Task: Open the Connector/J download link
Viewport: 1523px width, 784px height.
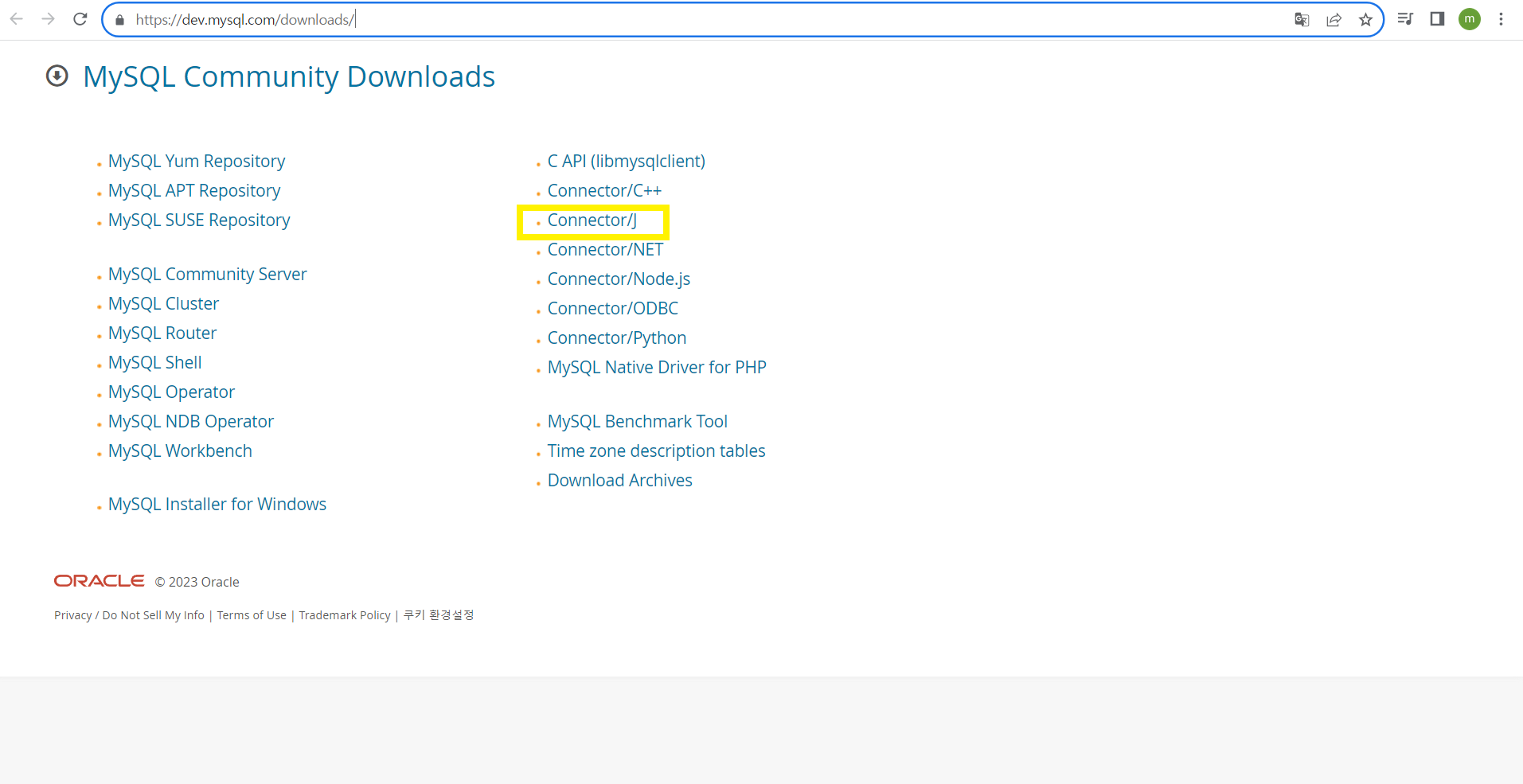Action: (x=592, y=220)
